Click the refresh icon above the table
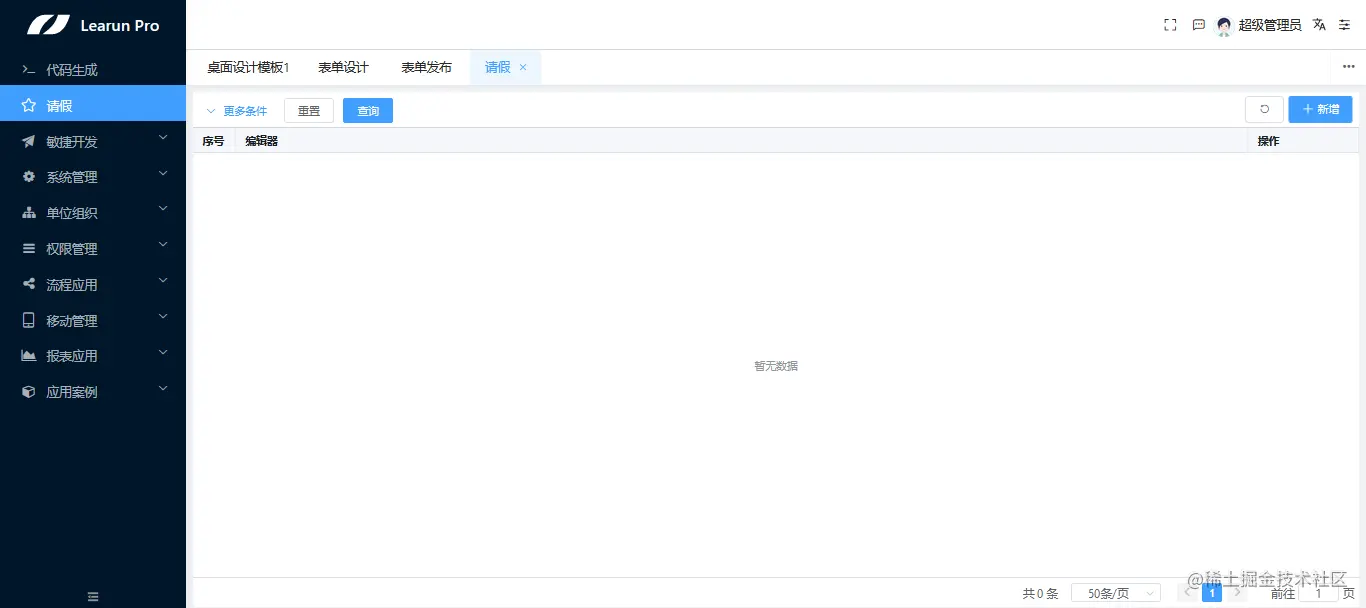Viewport: 1366px width, 608px height. point(1263,108)
